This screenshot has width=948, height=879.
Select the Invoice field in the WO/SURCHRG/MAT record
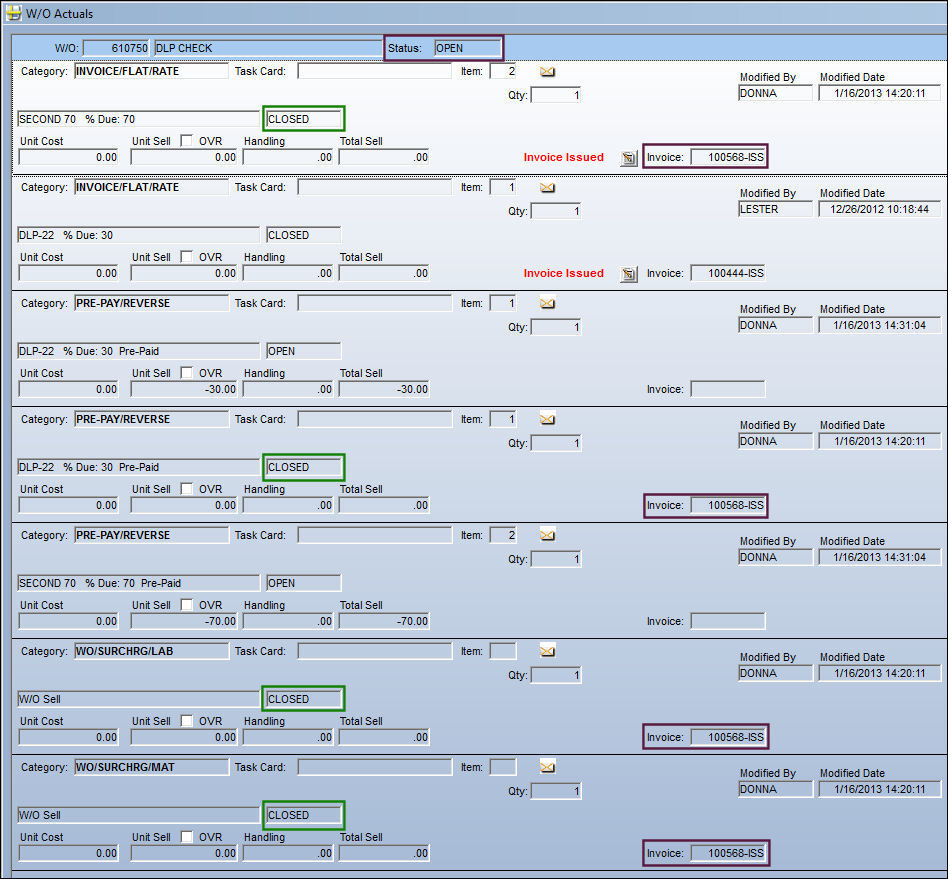coord(728,854)
